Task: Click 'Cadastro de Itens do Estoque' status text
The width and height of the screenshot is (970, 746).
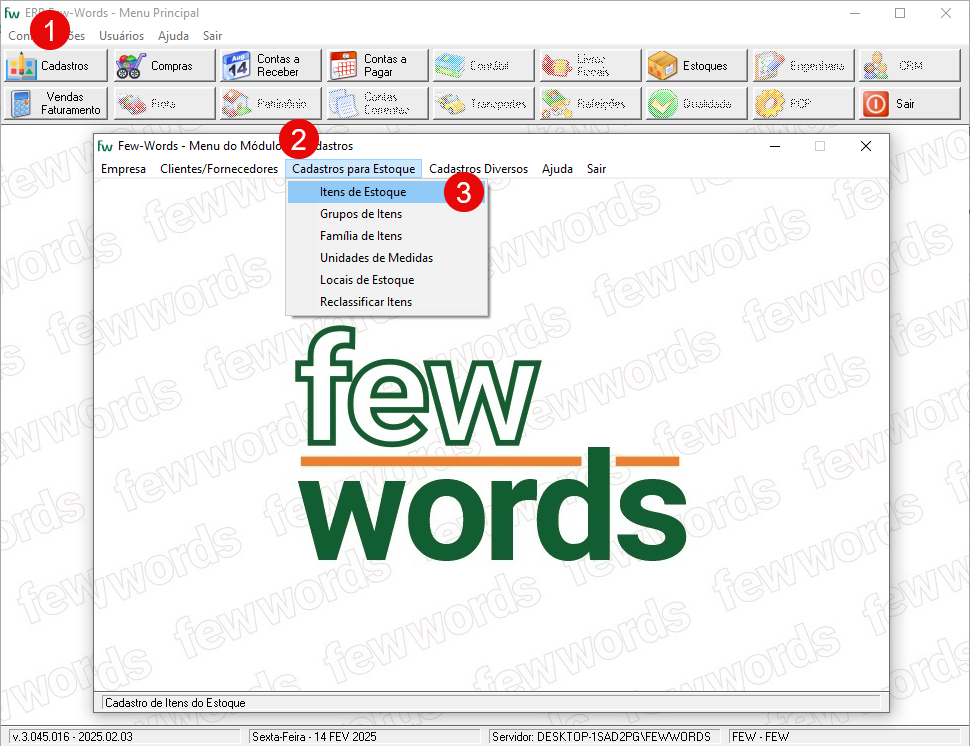Action: [x=175, y=703]
